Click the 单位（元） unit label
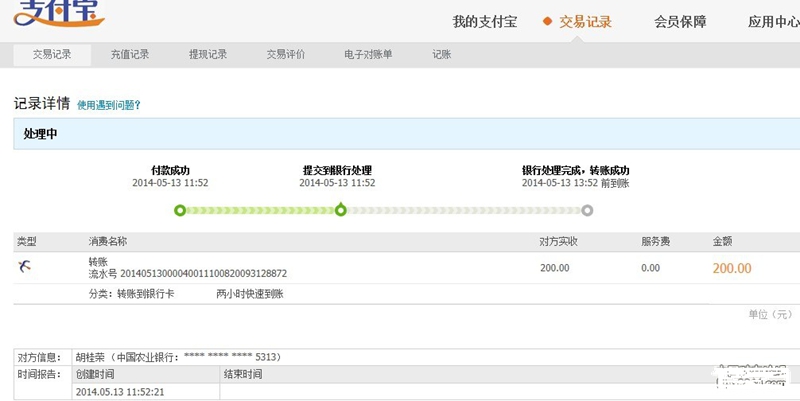 click(770, 314)
